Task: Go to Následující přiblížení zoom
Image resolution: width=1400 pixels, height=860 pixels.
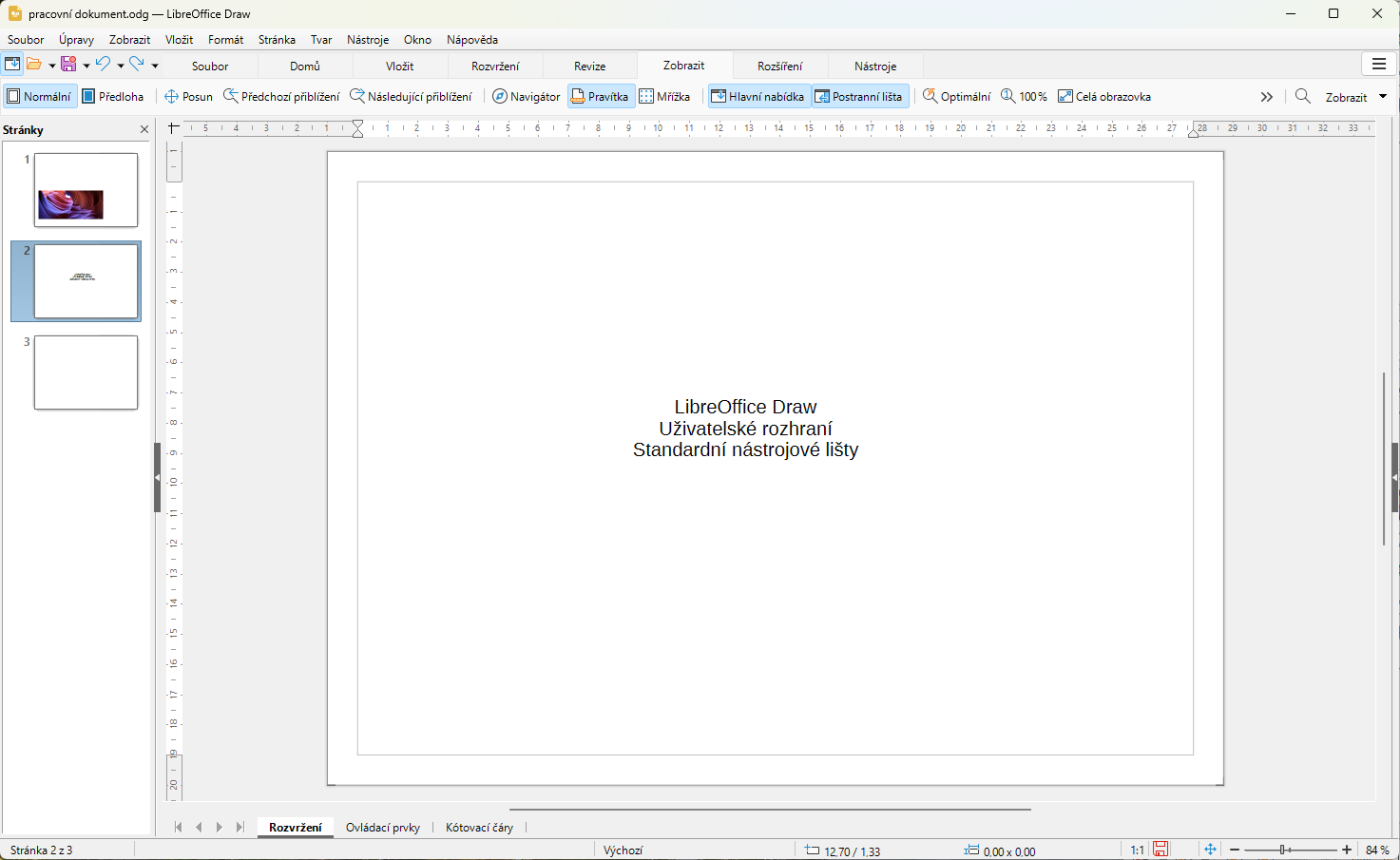Action: coord(411,96)
